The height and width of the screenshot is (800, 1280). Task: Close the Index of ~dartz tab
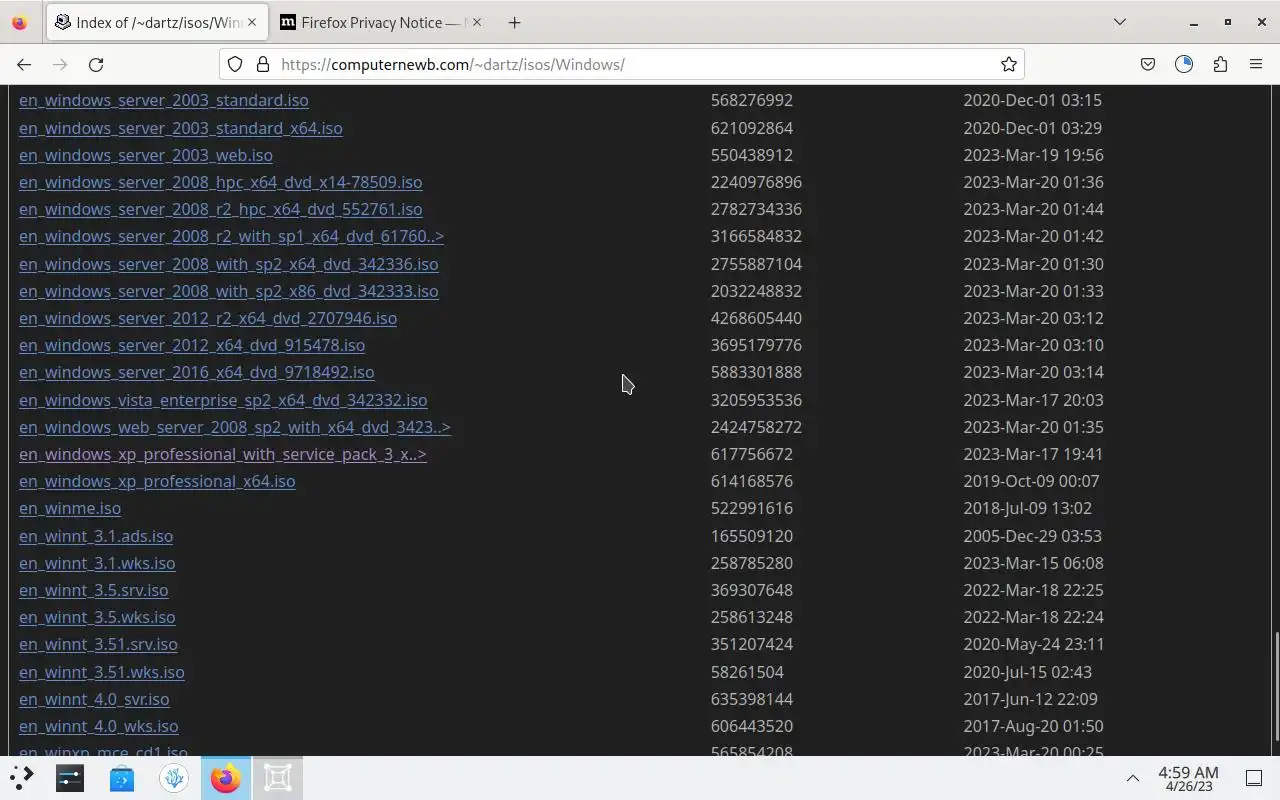(x=252, y=22)
